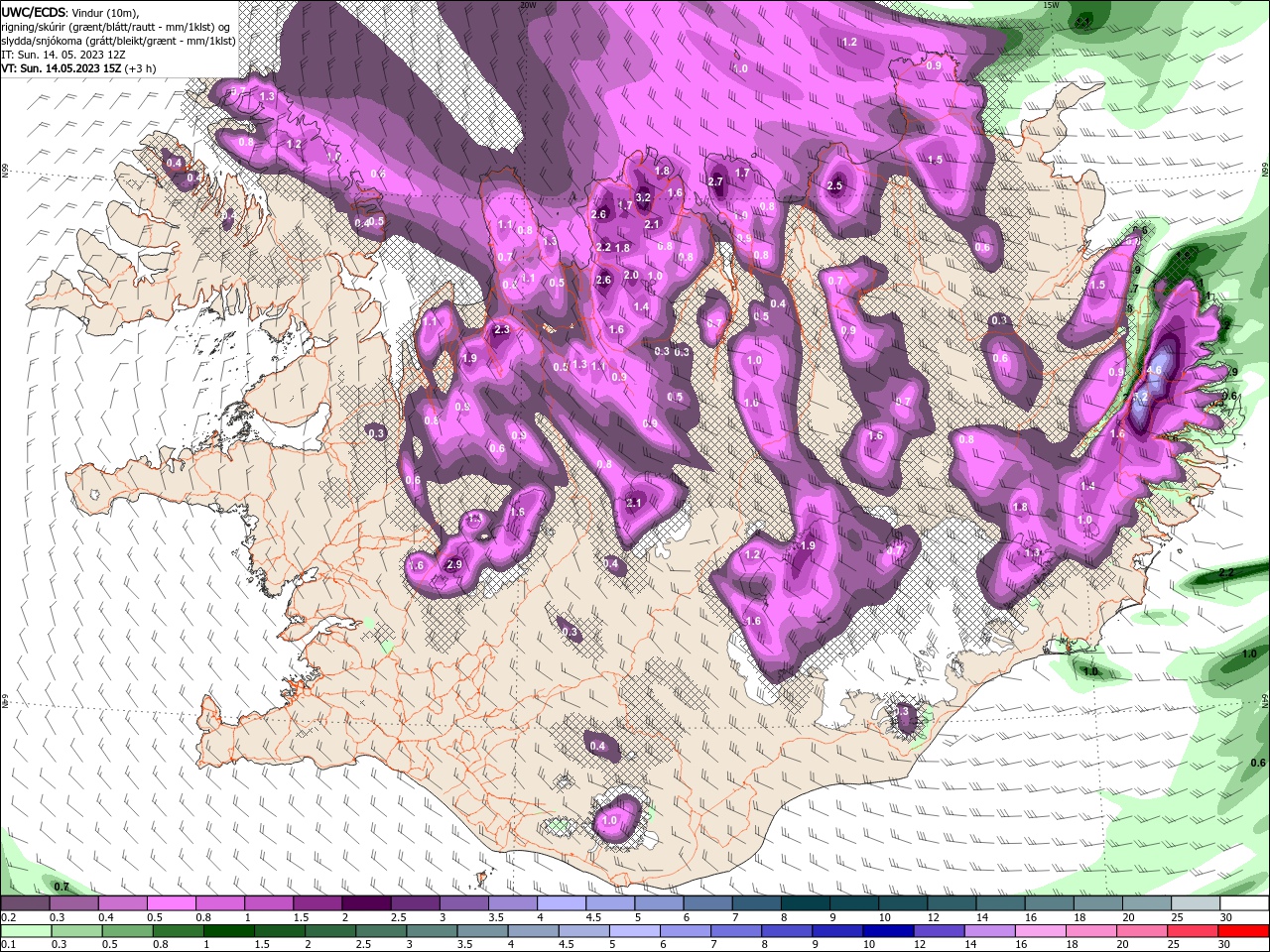The image size is (1270, 952).
Task: Click the snow legend swatch between 0.2 and 0.3
Action: [25, 903]
